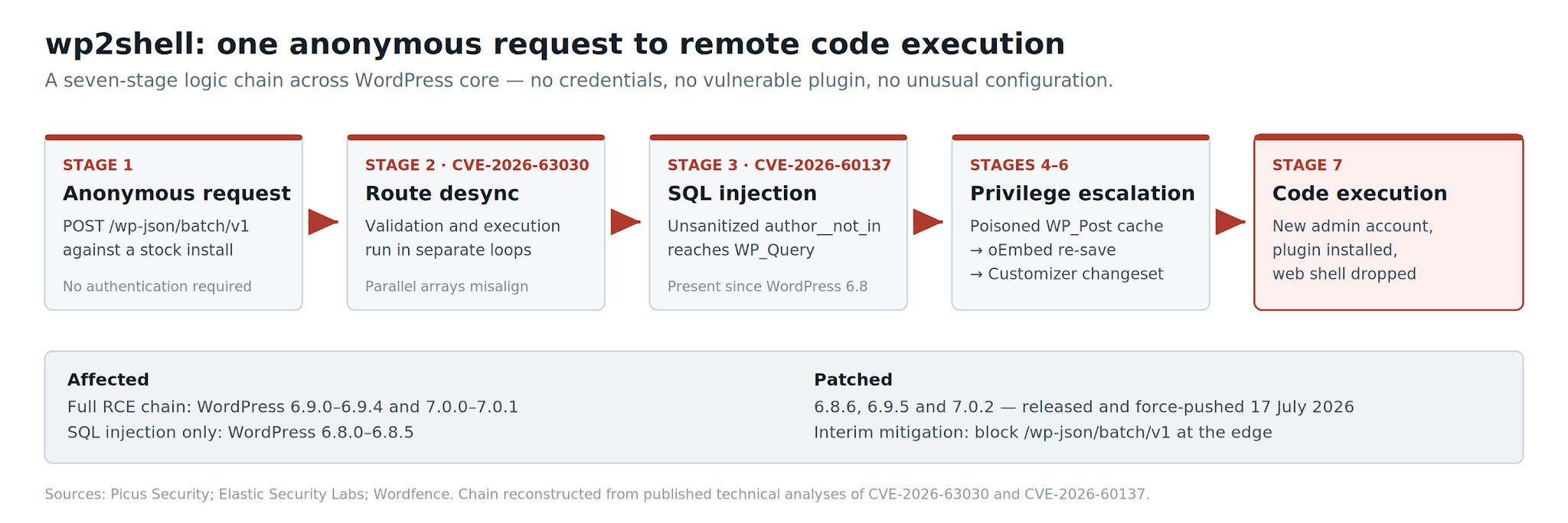Click the Patched heading
Image resolution: width=1568 pixels, height=523 pixels.
[x=853, y=380]
